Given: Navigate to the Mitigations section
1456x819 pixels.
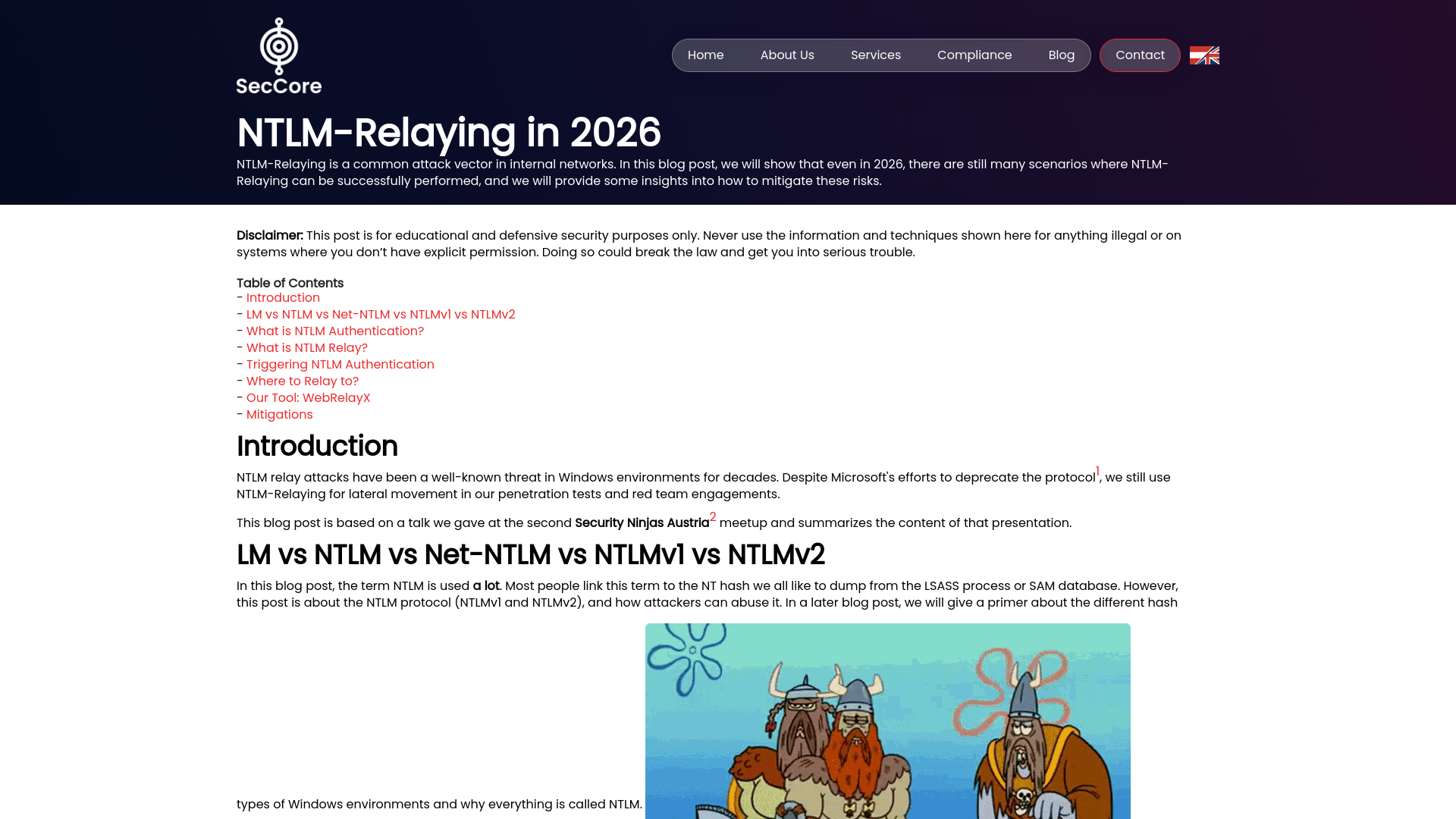Looking at the screenshot, I should (x=279, y=414).
